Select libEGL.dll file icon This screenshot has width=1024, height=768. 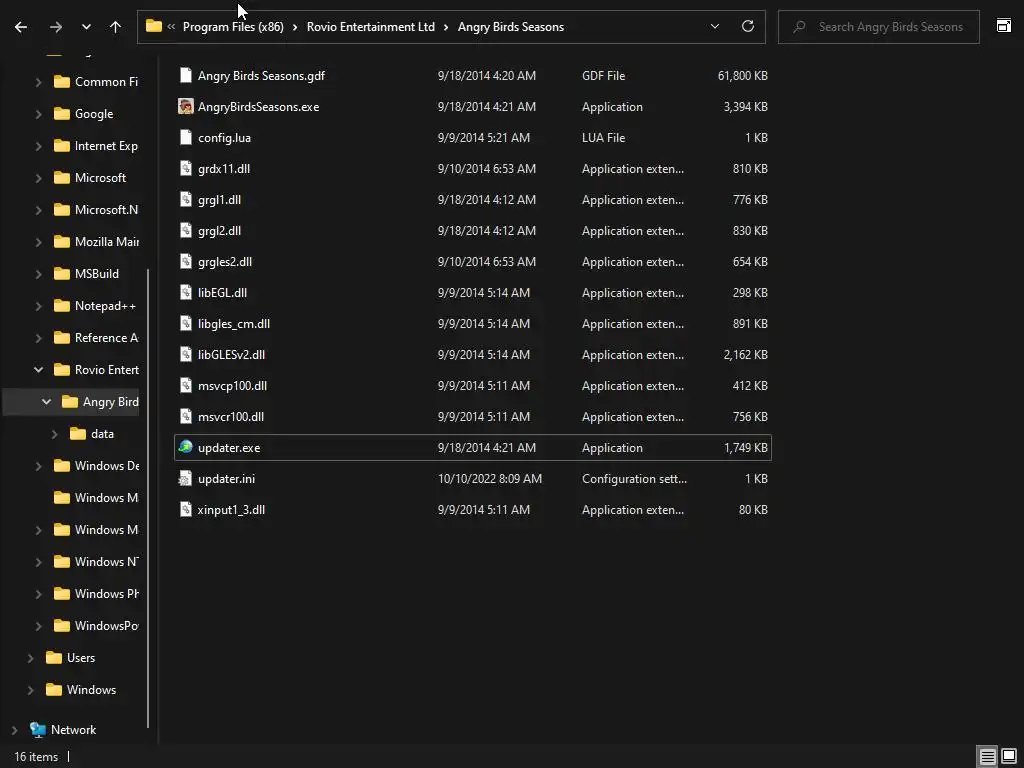click(x=186, y=292)
